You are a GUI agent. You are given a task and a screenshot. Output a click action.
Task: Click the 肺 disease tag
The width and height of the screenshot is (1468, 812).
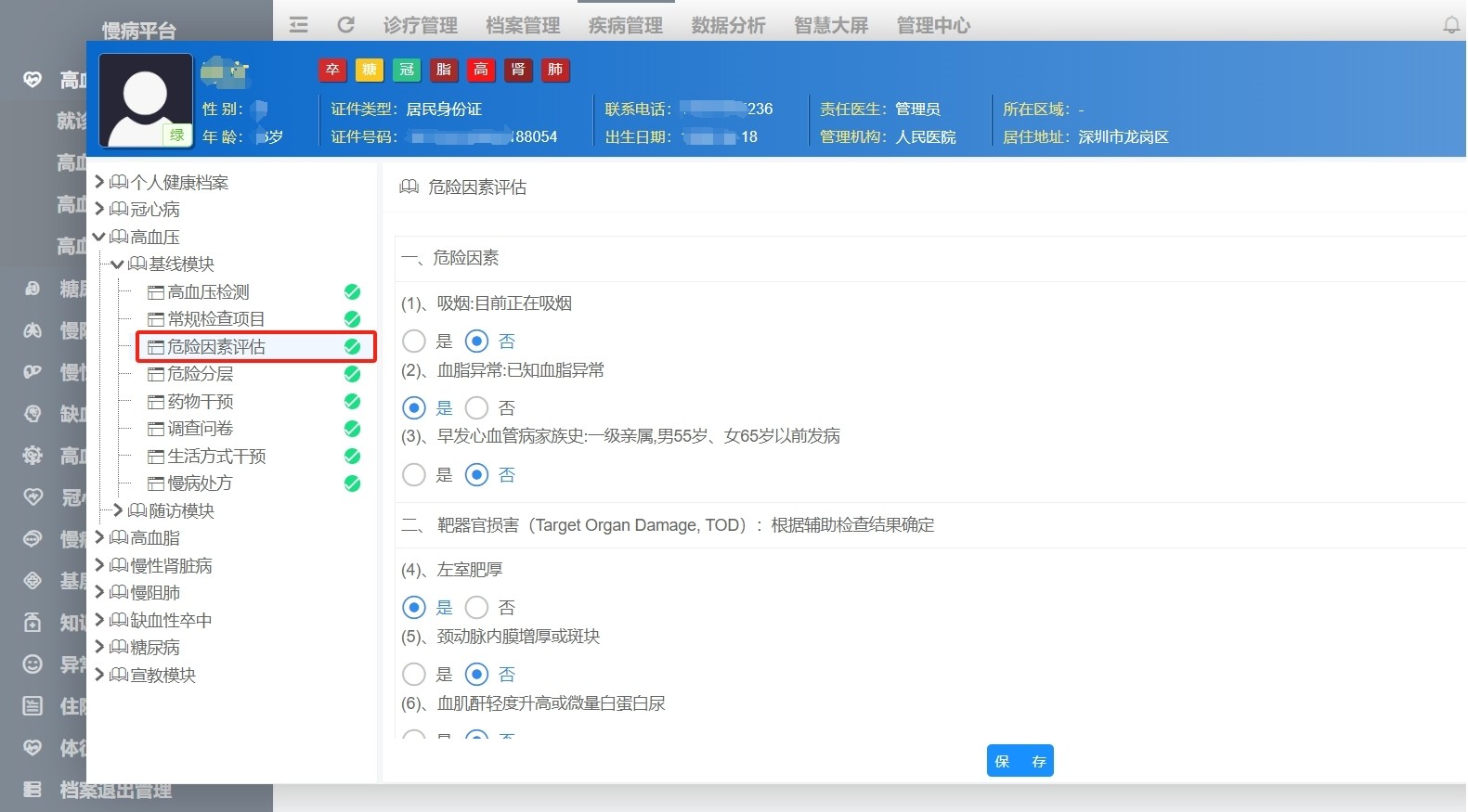[x=555, y=70]
